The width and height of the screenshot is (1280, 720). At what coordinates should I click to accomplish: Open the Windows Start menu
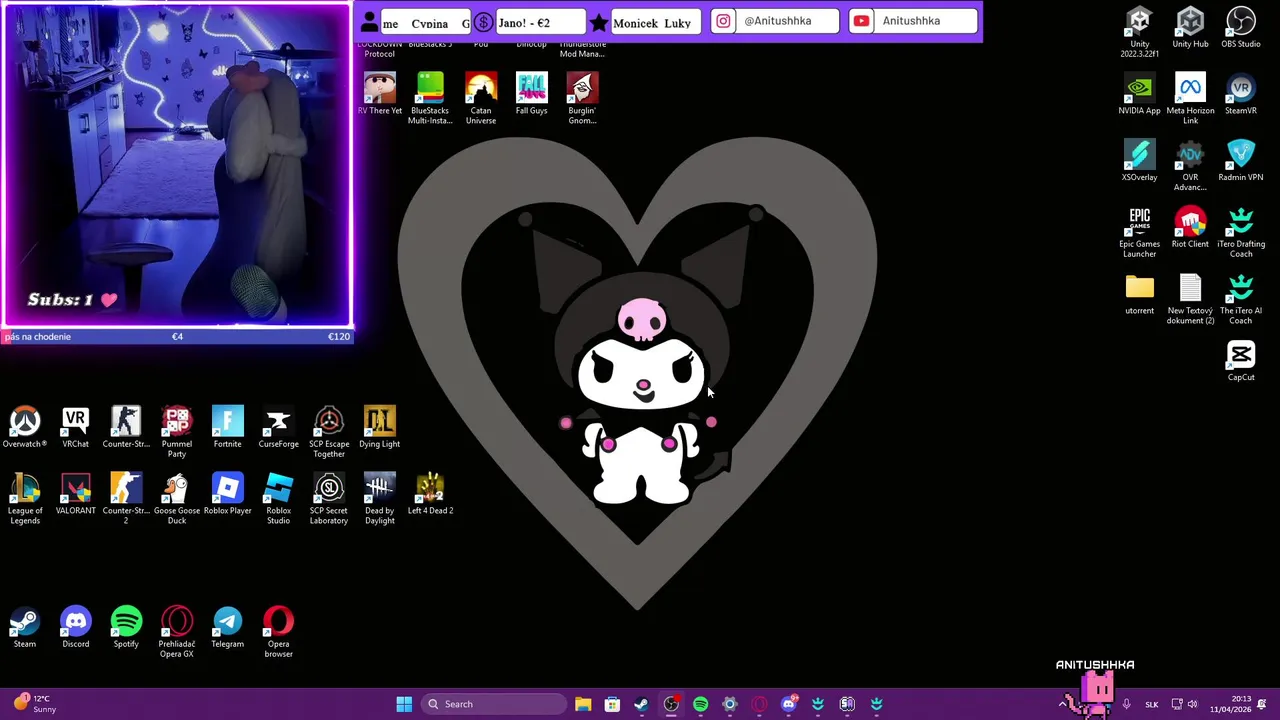point(404,704)
